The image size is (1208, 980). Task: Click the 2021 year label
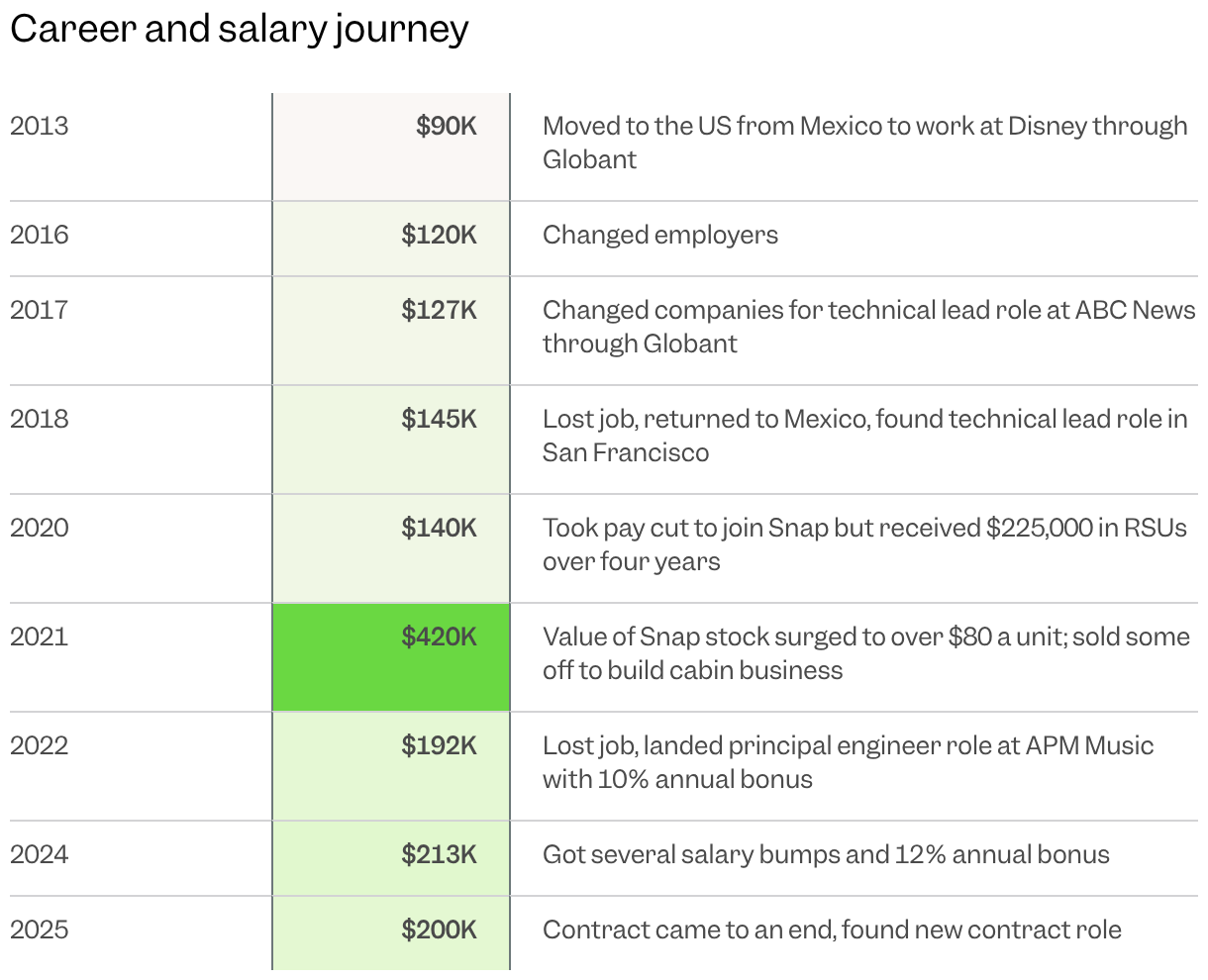40,637
